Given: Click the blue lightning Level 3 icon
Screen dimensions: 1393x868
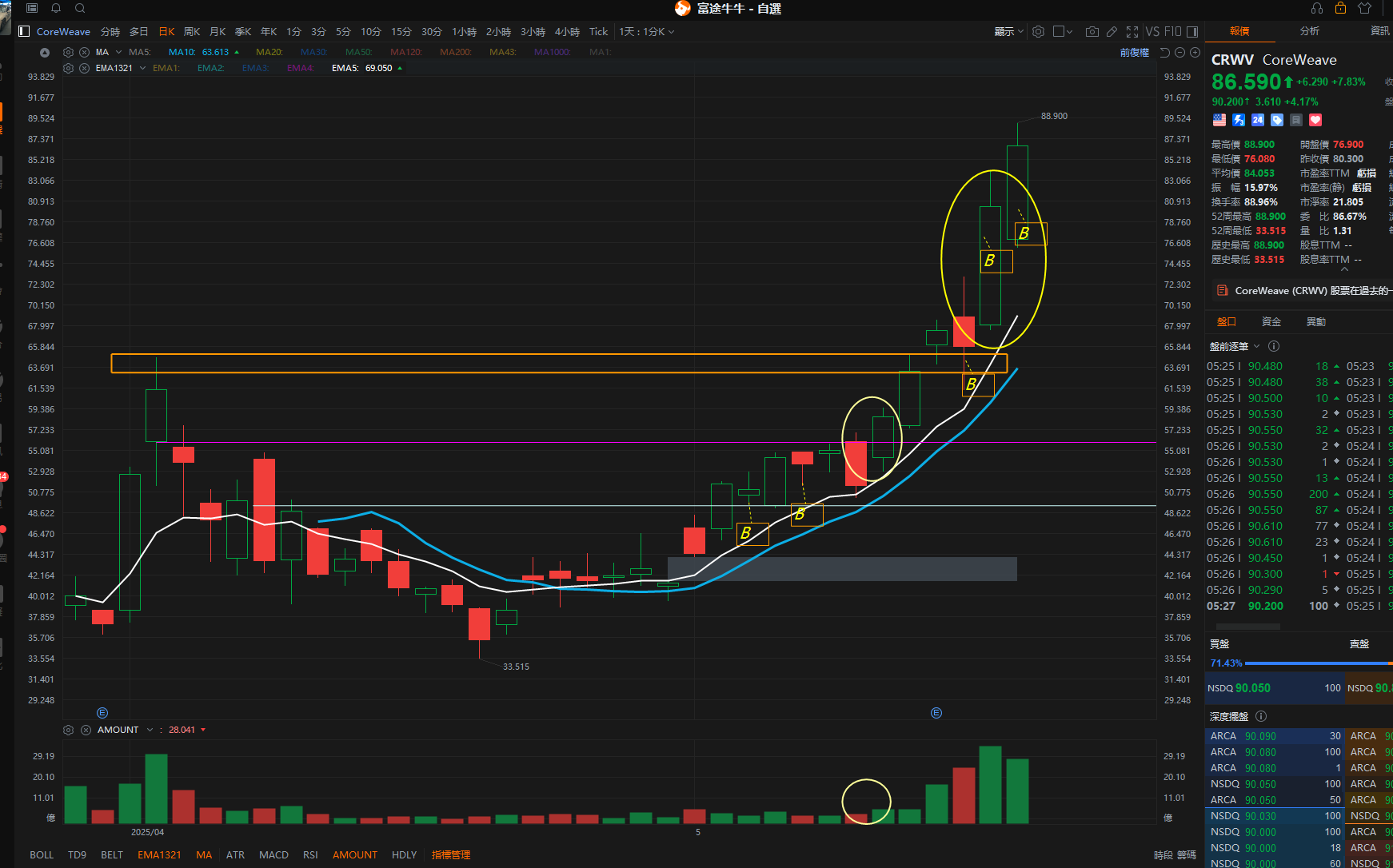Looking at the screenshot, I should [x=1239, y=120].
